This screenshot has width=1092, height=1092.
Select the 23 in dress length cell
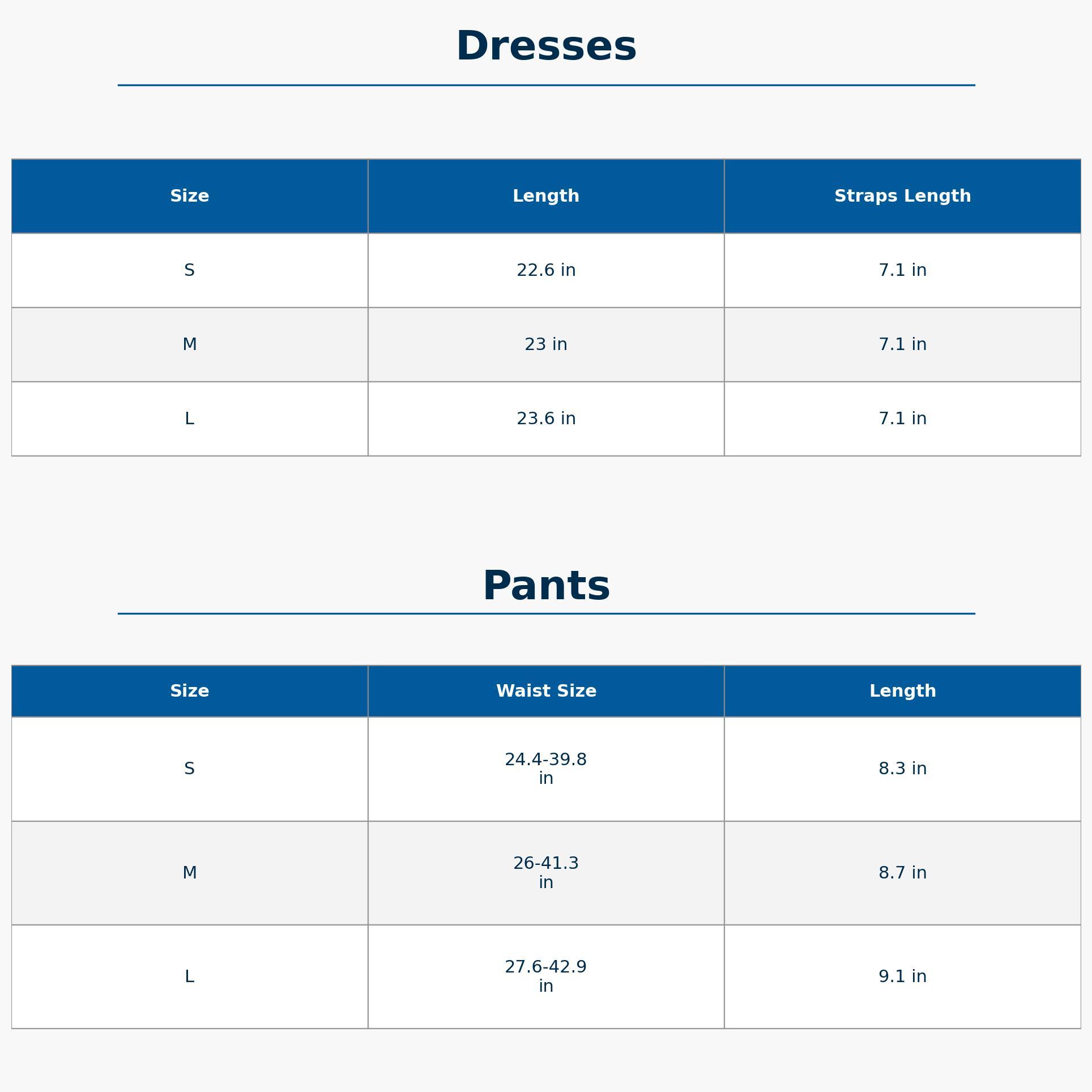click(x=546, y=344)
